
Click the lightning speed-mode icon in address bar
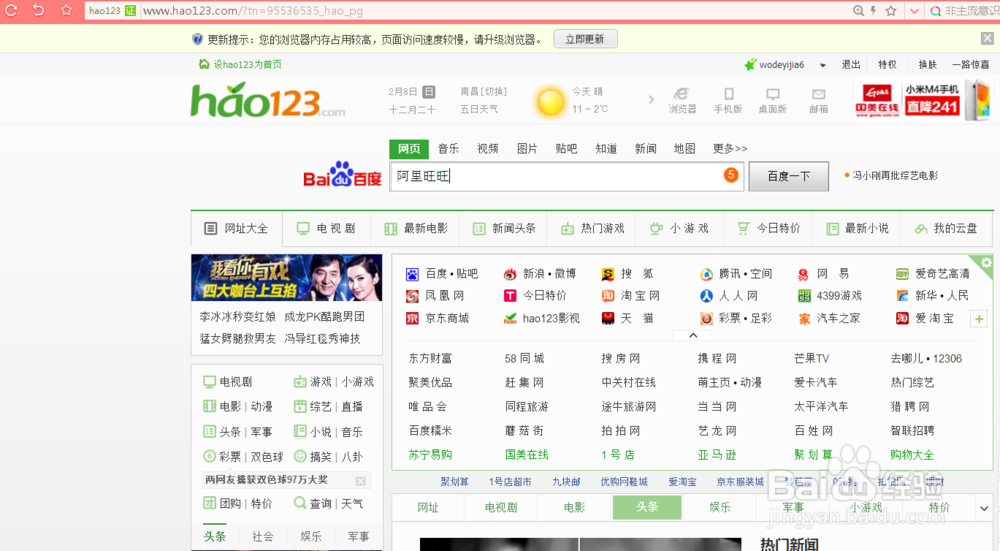[x=873, y=11]
